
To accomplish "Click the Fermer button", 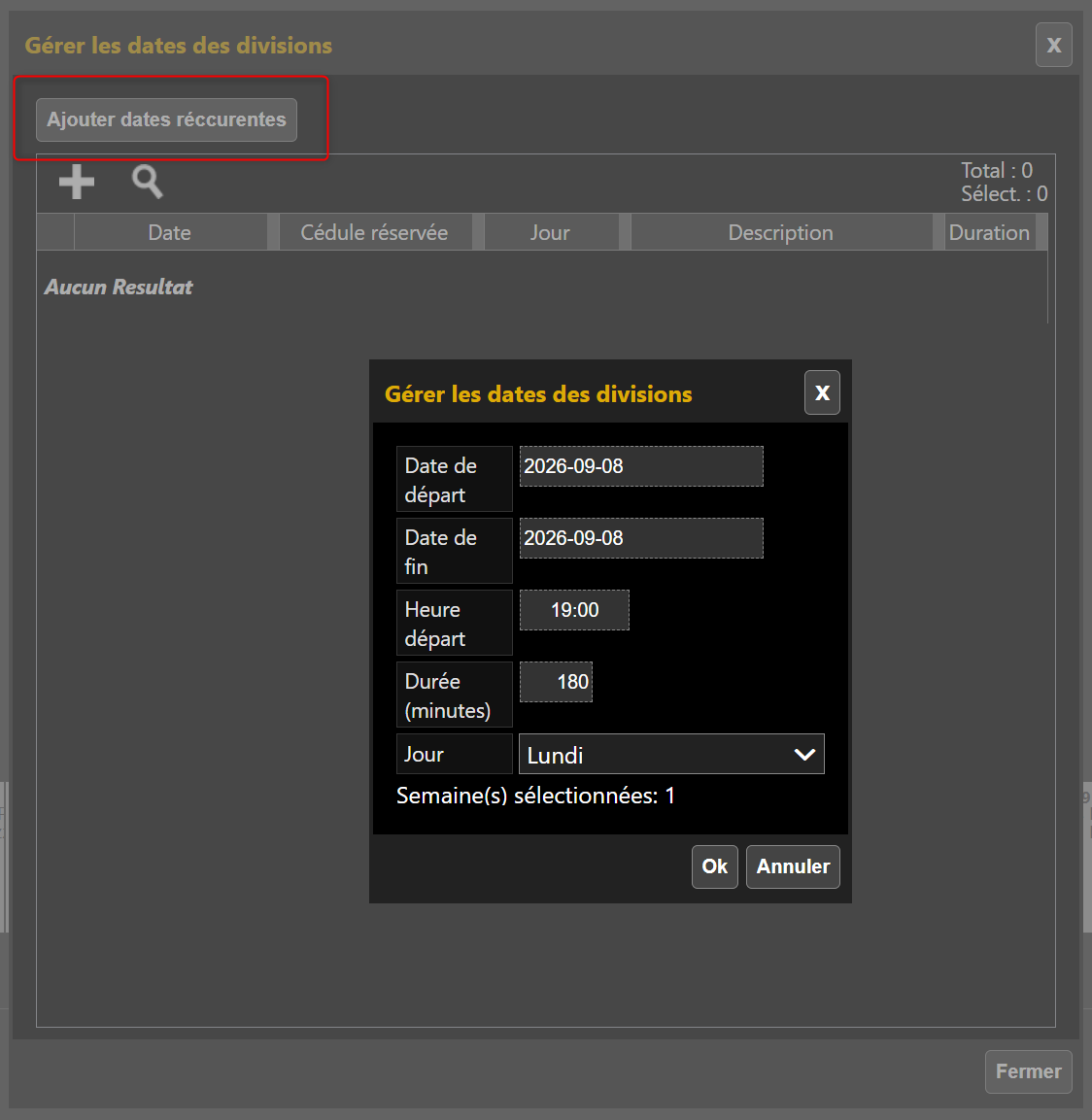I will [1029, 1071].
